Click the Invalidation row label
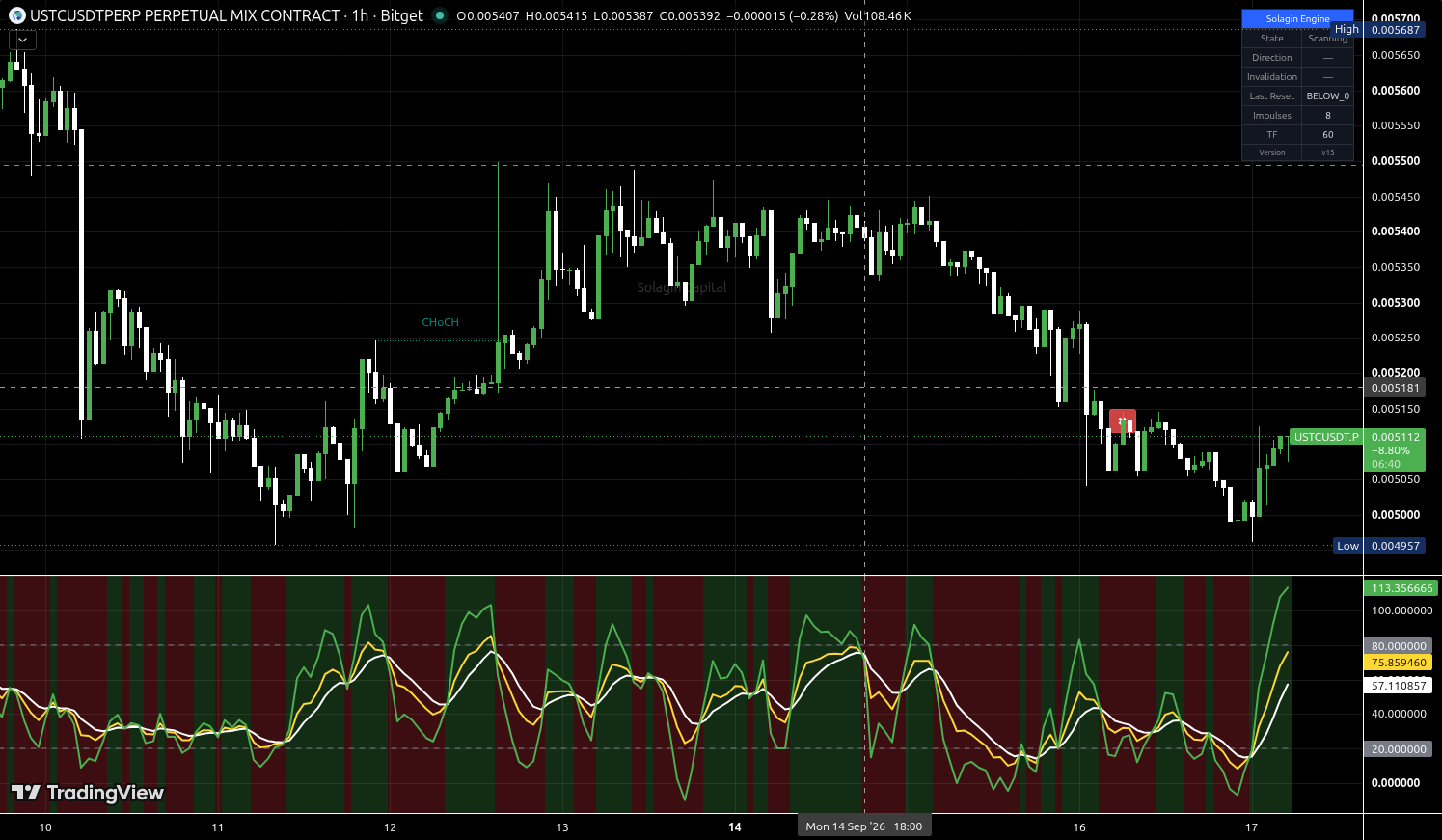This screenshot has width=1442, height=840. coord(1271,76)
